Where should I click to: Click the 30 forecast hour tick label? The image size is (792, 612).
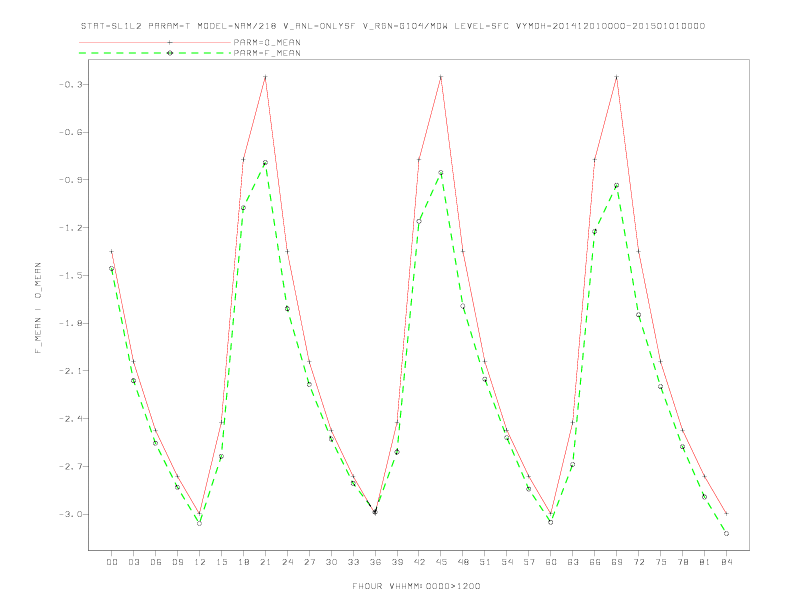(x=331, y=562)
